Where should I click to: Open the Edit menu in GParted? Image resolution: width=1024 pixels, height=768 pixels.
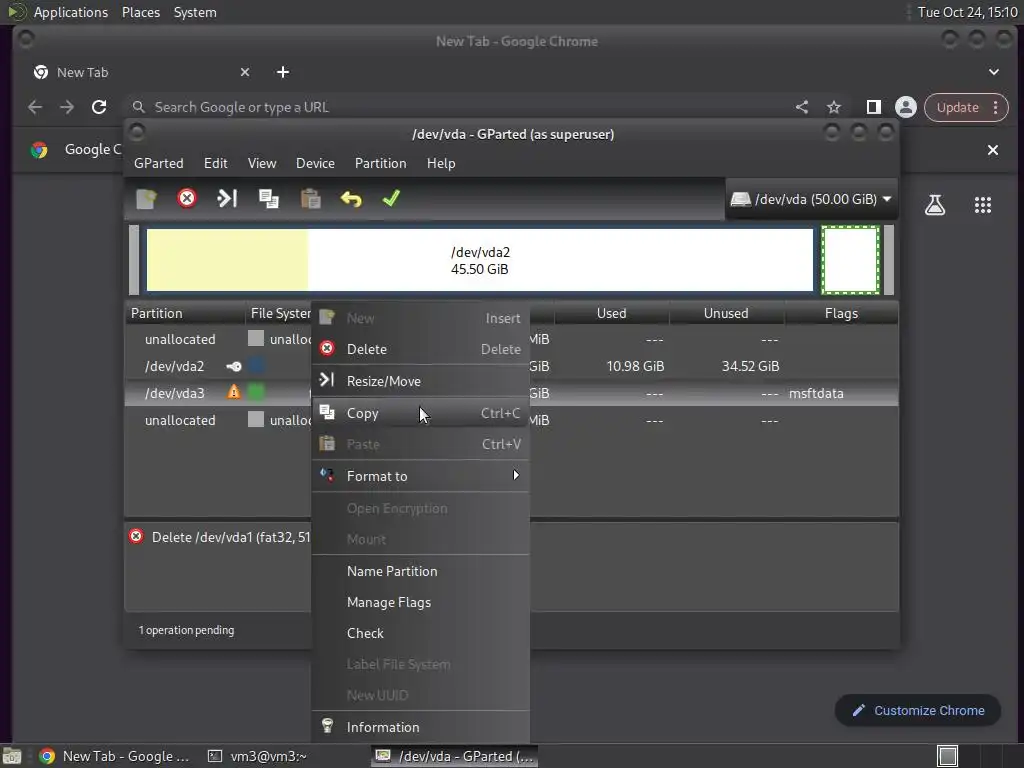pyautogui.click(x=216, y=163)
